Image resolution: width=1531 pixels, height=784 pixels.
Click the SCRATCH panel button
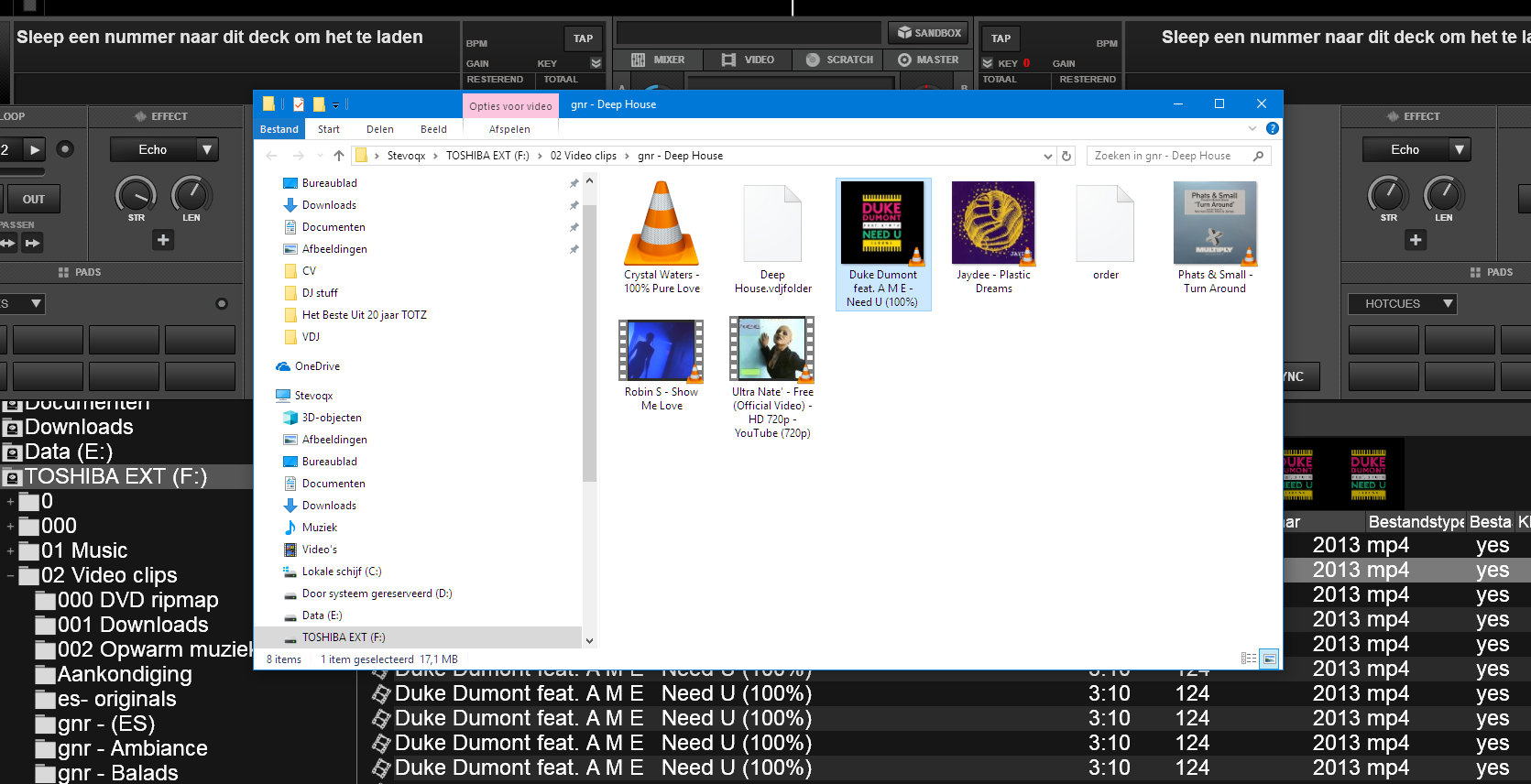(x=839, y=60)
